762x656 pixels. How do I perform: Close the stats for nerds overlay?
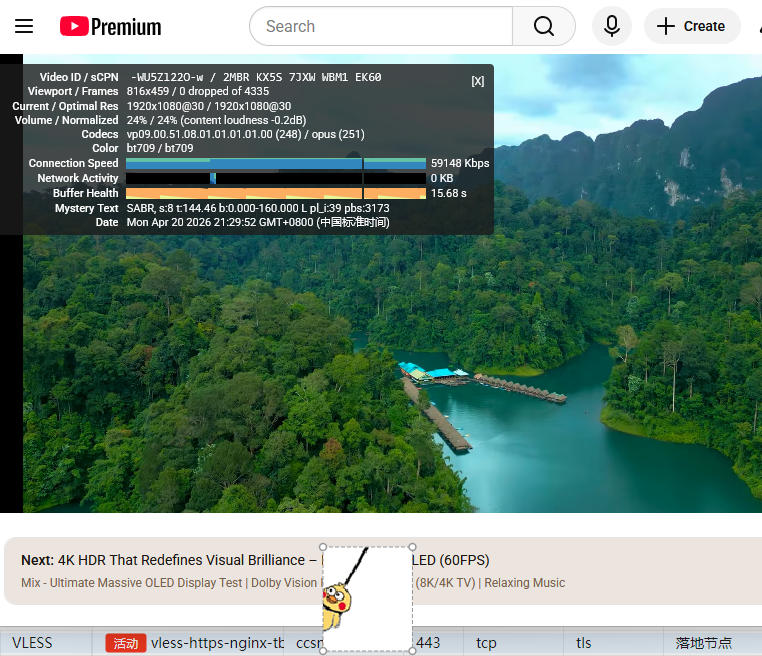pos(478,81)
